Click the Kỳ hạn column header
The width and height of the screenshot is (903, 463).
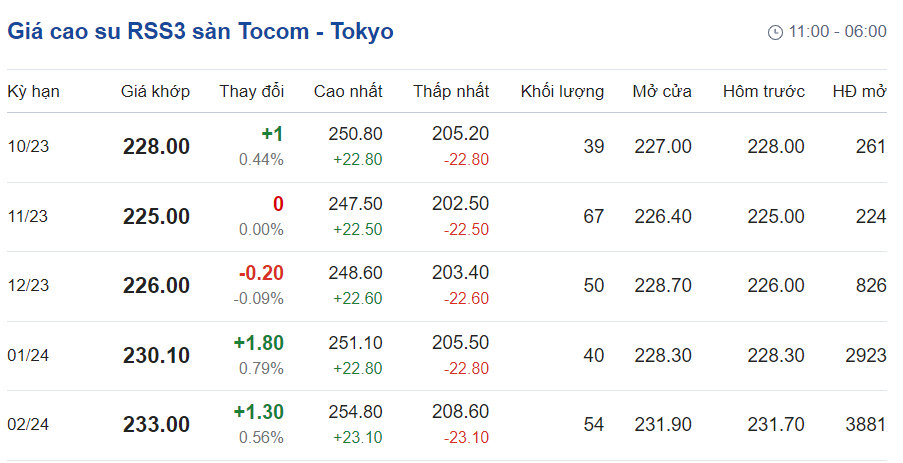pyautogui.click(x=33, y=92)
